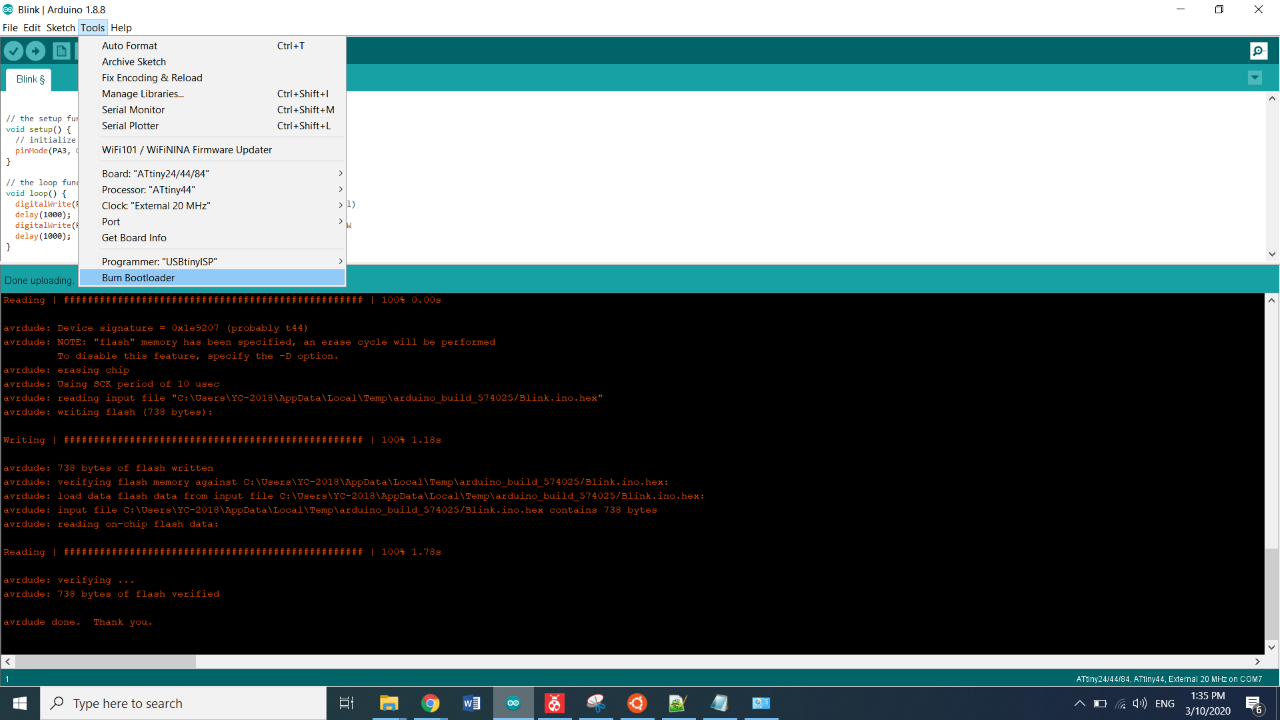Image resolution: width=1280 pixels, height=720 pixels.
Task: Click the "Done uploading." status message
Action: click(x=38, y=281)
